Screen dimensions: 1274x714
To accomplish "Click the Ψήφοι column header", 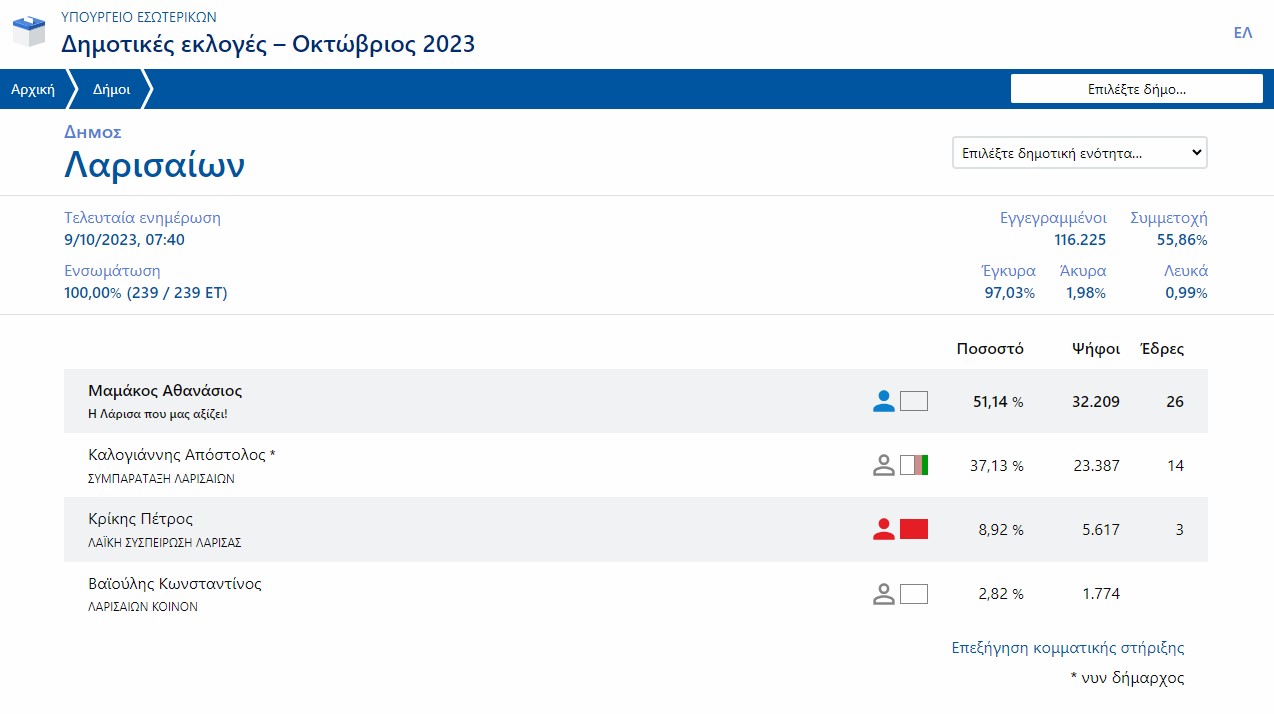I will click(1095, 349).
